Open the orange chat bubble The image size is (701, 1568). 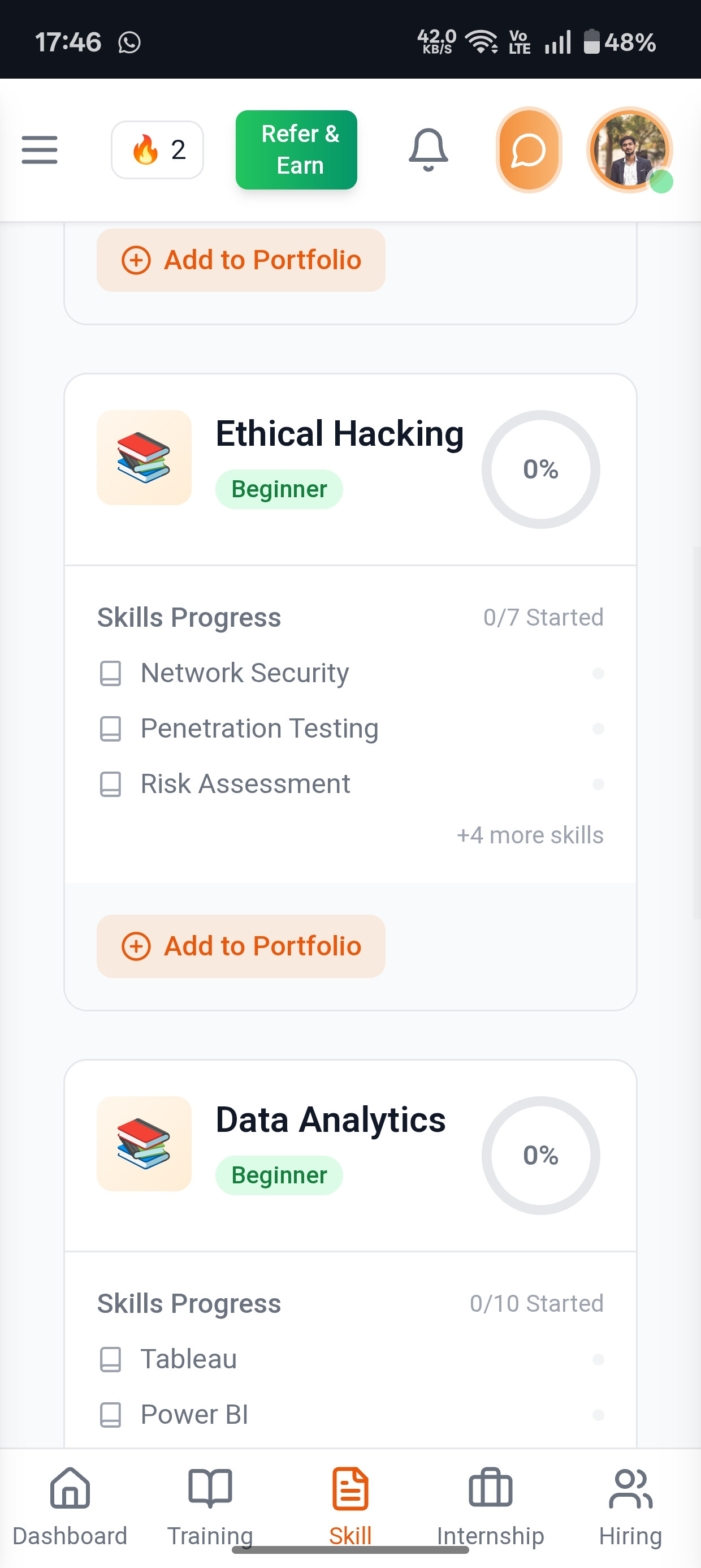[528, 150]
